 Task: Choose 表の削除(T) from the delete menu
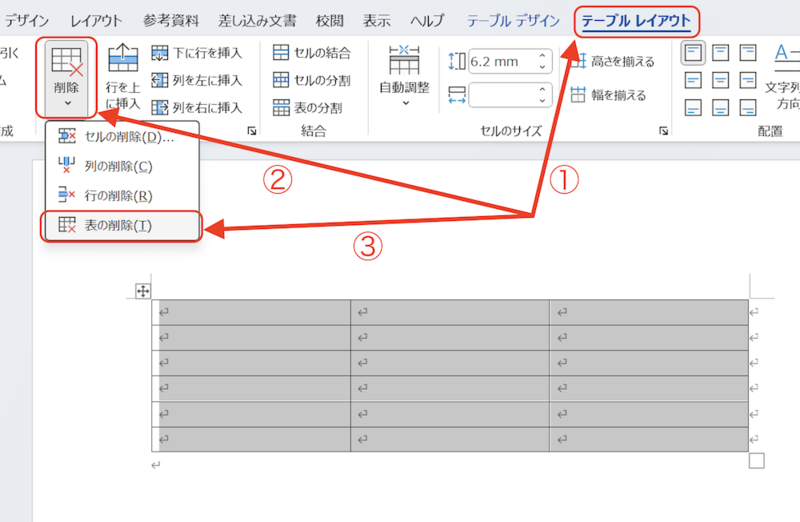click(122, 226)
